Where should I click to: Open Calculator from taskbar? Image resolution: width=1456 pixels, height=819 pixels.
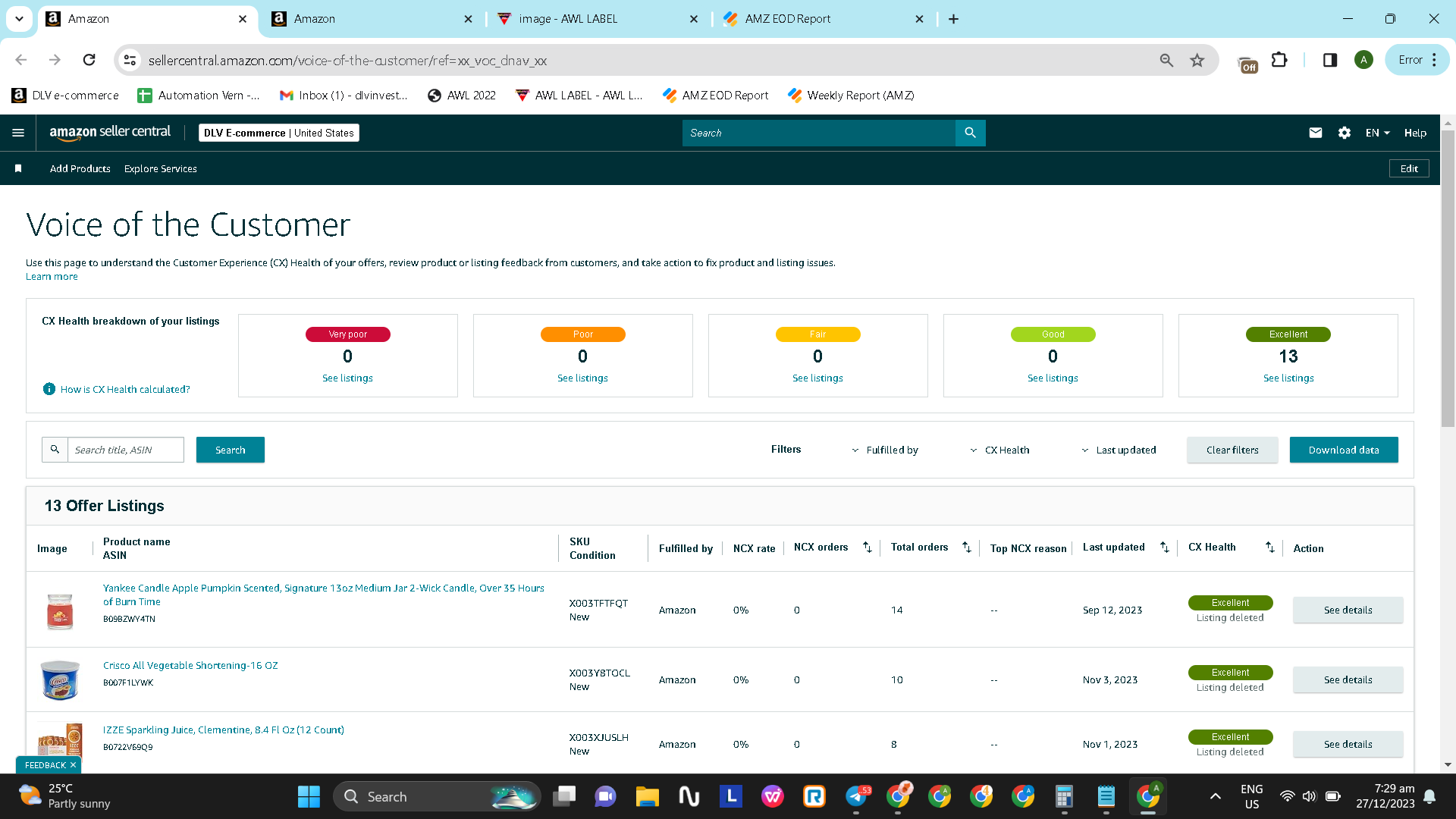[1064, 796]
